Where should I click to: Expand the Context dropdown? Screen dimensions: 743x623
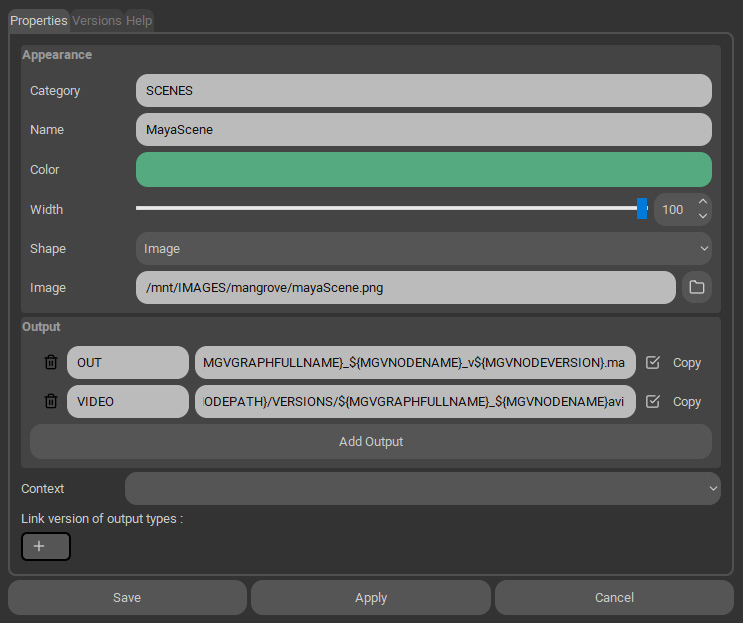pyautogui.click(x=422, y=489)
